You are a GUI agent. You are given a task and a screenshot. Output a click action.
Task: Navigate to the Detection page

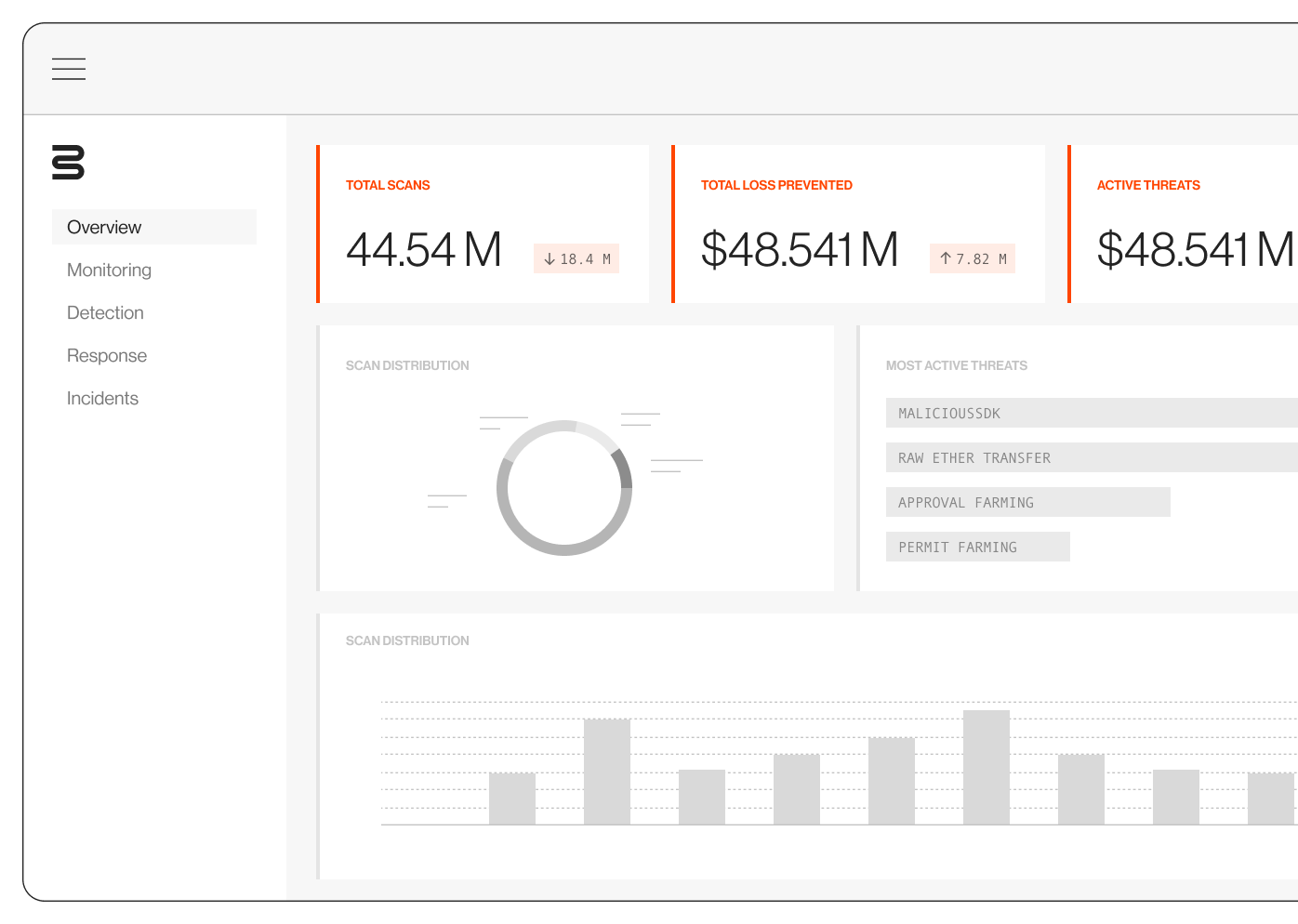pos(104,312)
